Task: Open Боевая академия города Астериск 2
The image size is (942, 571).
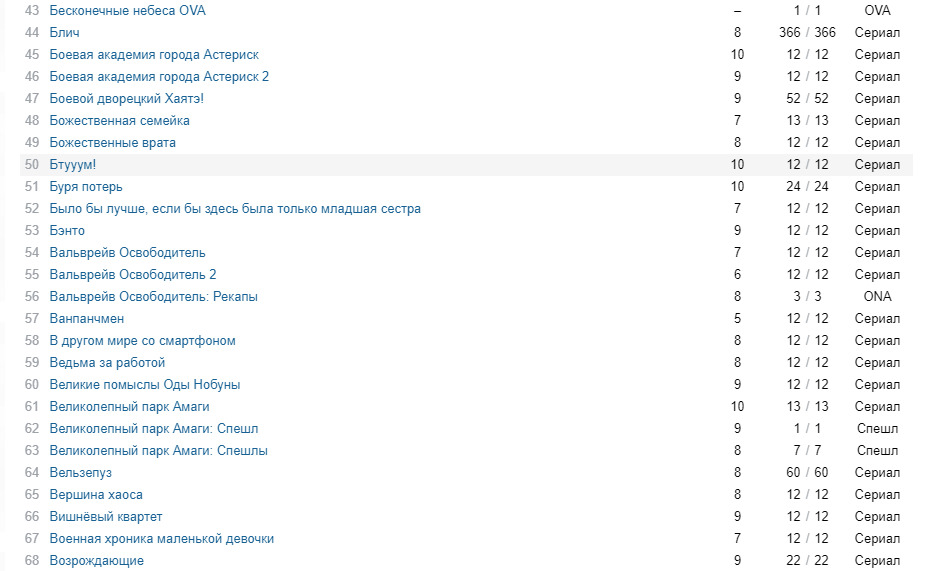Action: pyautogui.click(x=159, y=77)
